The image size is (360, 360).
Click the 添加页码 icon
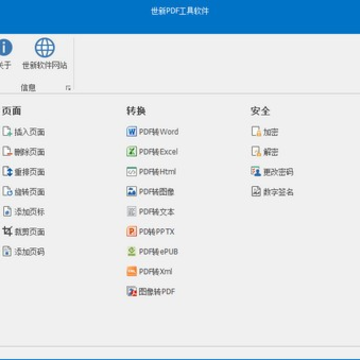point(7,251)
